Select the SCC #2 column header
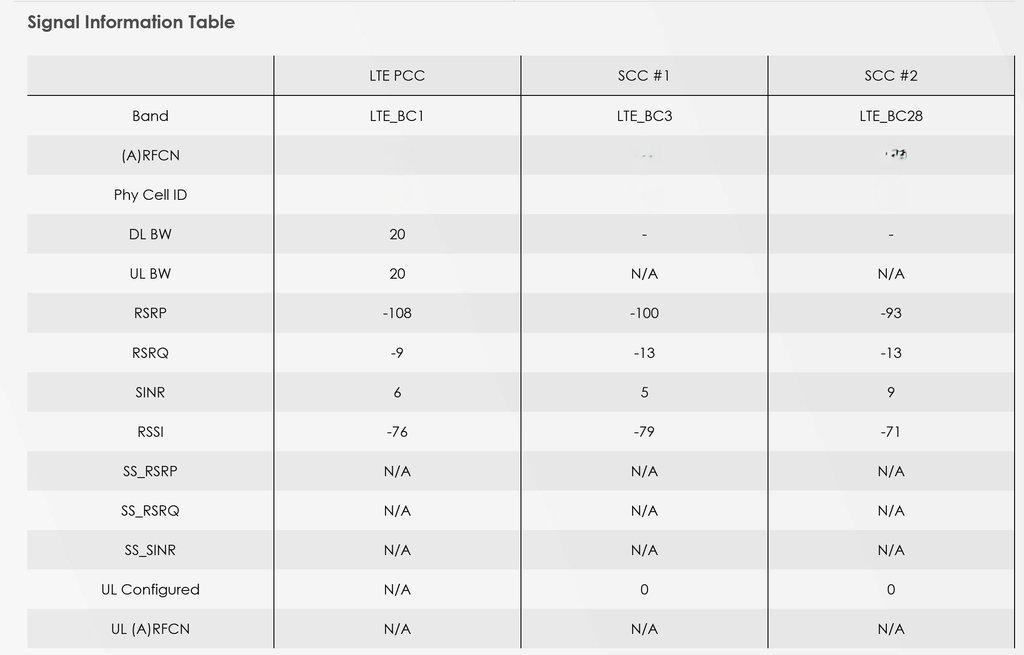 [891, 76]
